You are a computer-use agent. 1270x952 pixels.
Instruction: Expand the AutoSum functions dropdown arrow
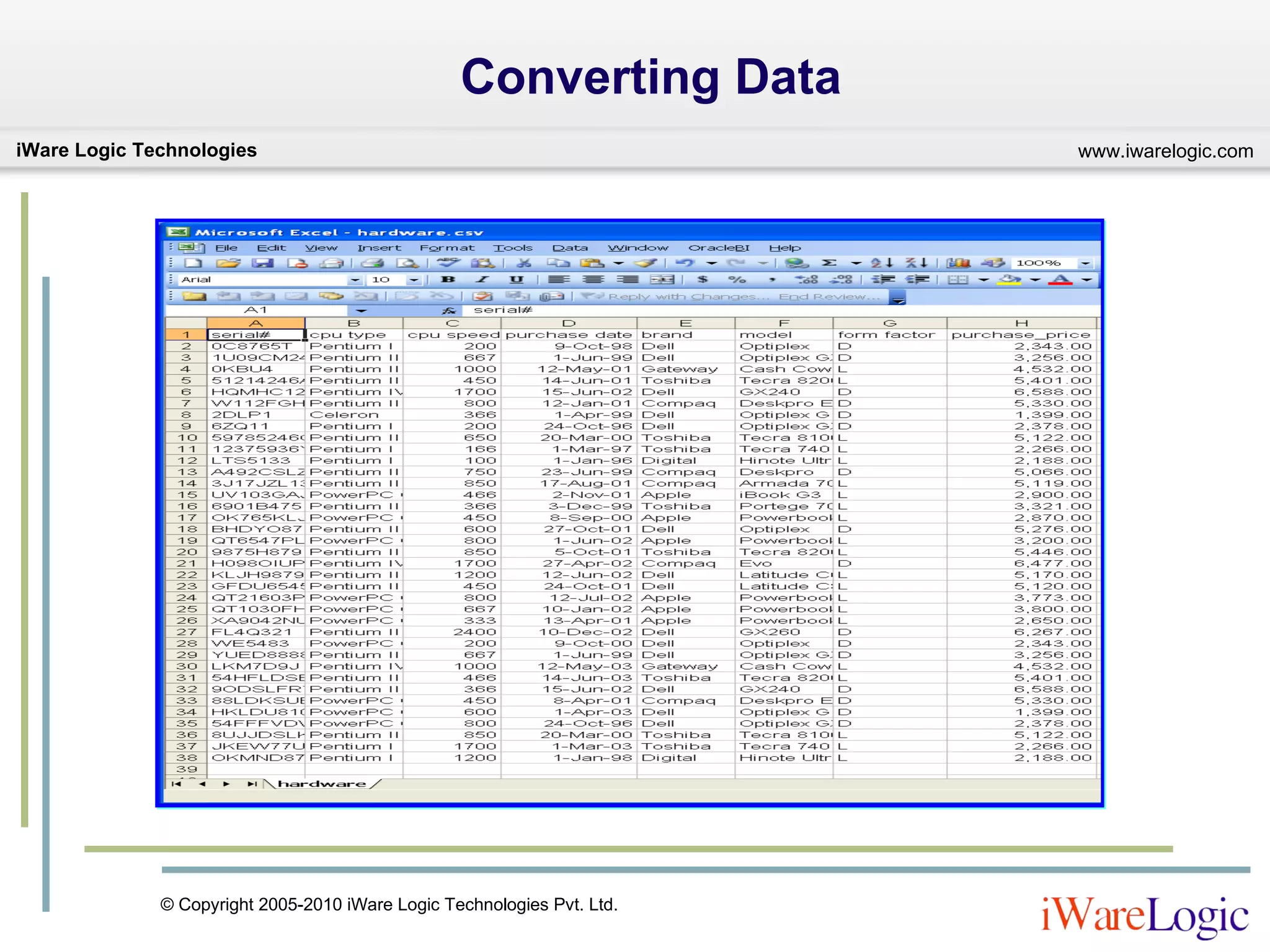(x=856, y=263)
